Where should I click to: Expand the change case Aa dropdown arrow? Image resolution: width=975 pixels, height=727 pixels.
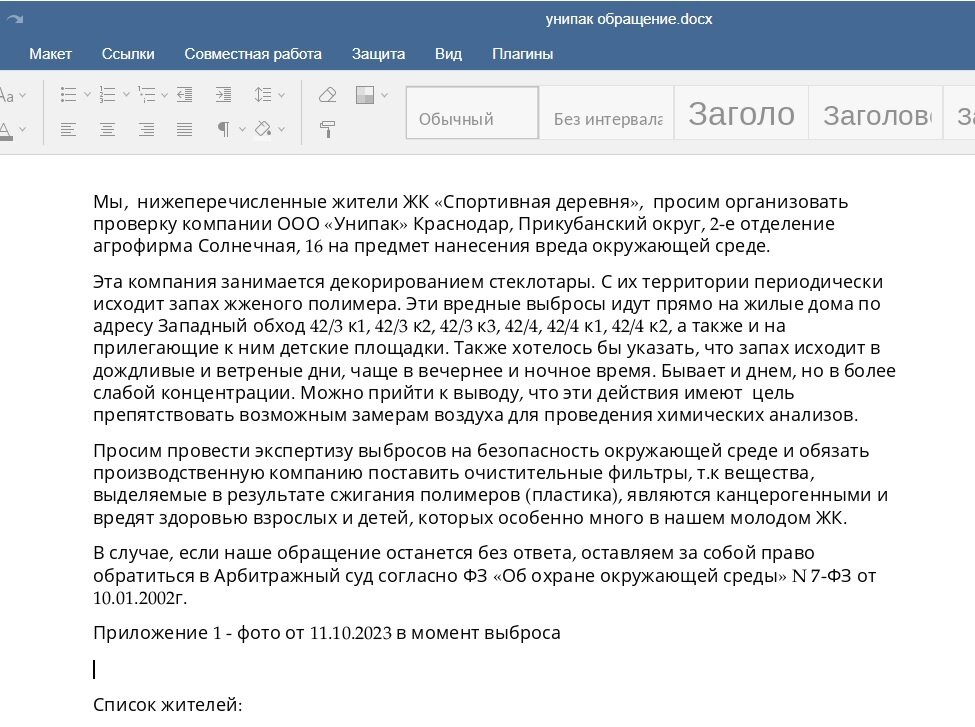coord(22,95)
